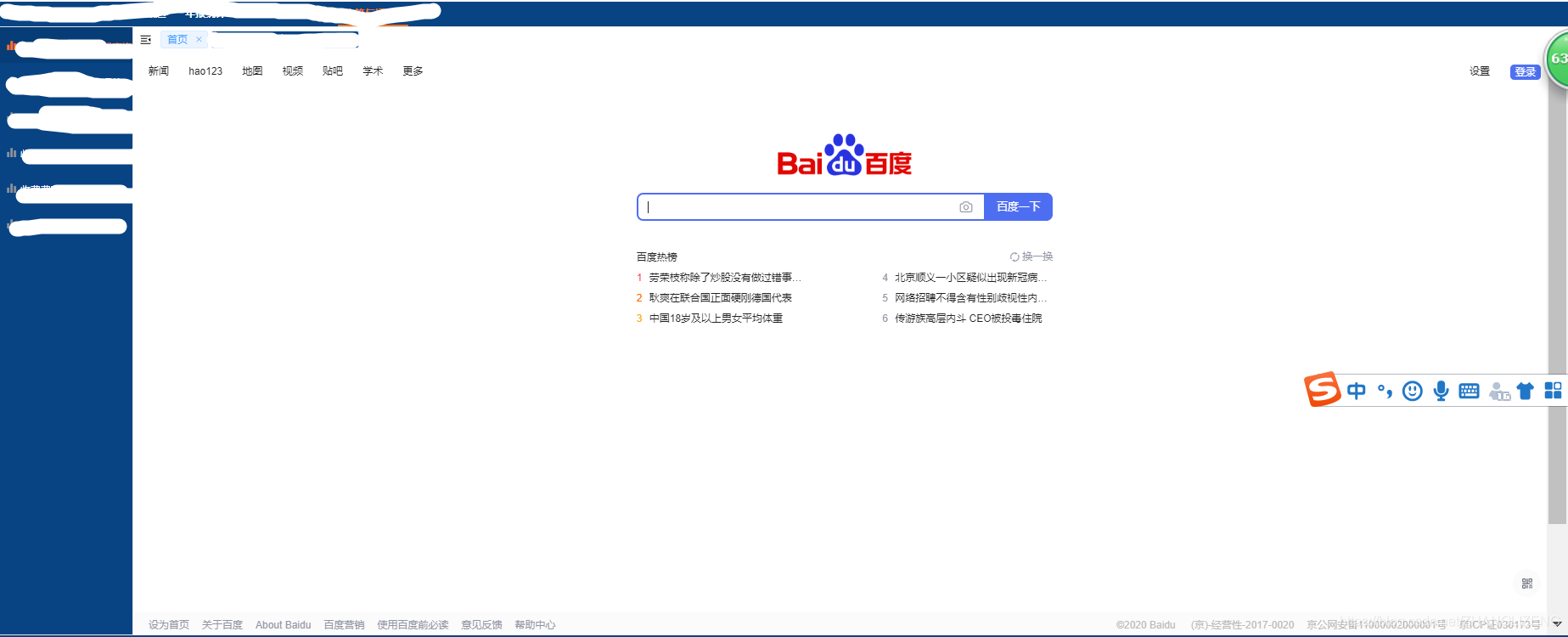Screen dimensions: 1568x637
Task: Click the QR code icon at bottom right
Action: (x=1527, y=583)
